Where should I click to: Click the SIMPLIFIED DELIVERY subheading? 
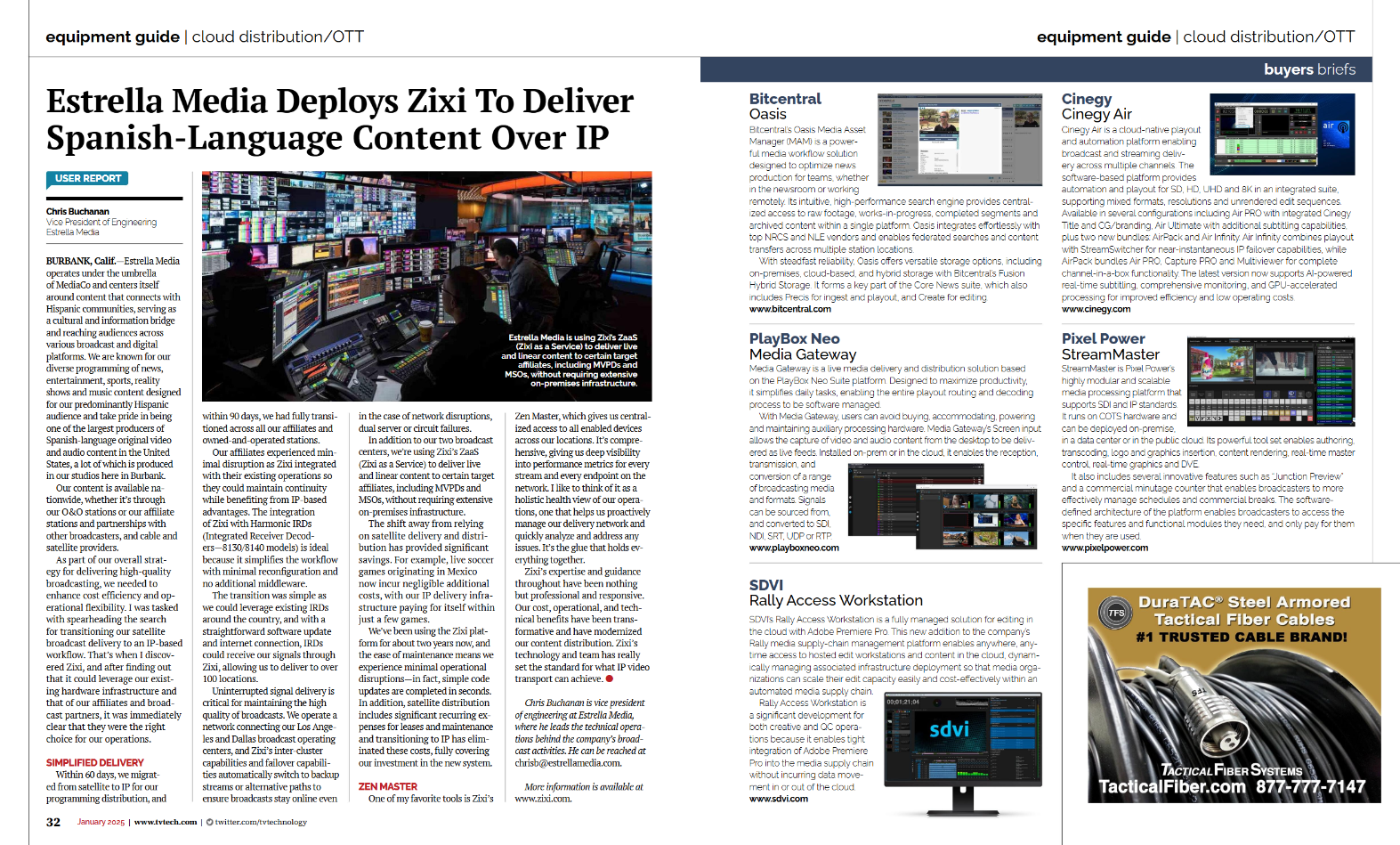pyautogui.click(x=94, y=763)
